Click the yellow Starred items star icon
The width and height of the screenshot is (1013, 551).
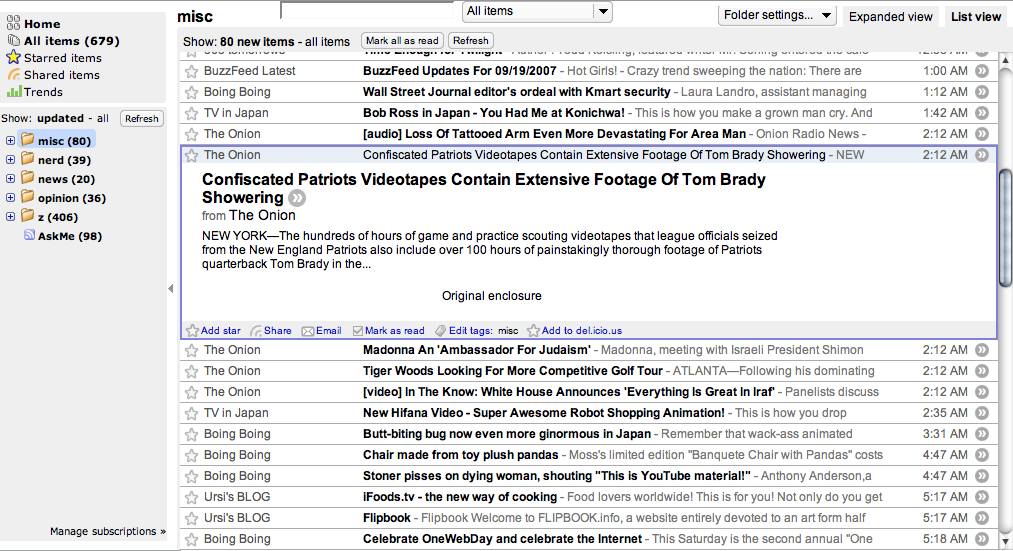pyautogui.click(x=13, y=57)
